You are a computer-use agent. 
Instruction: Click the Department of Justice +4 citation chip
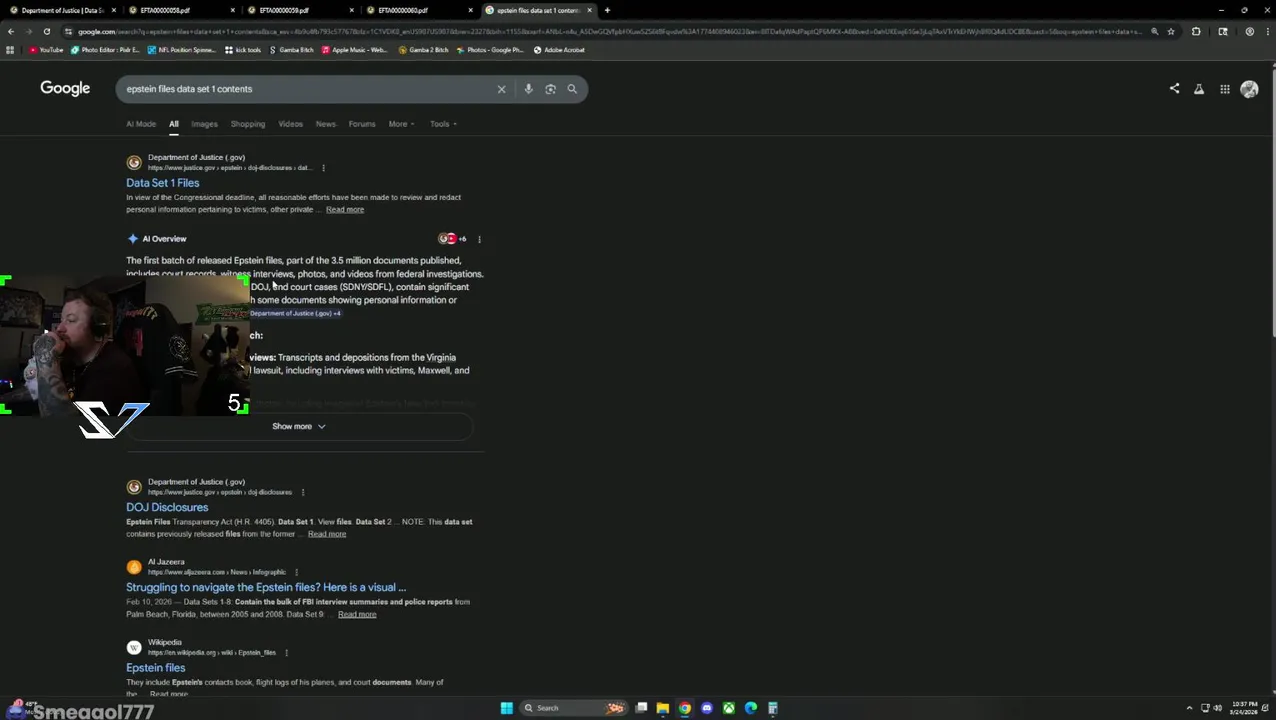295,313
